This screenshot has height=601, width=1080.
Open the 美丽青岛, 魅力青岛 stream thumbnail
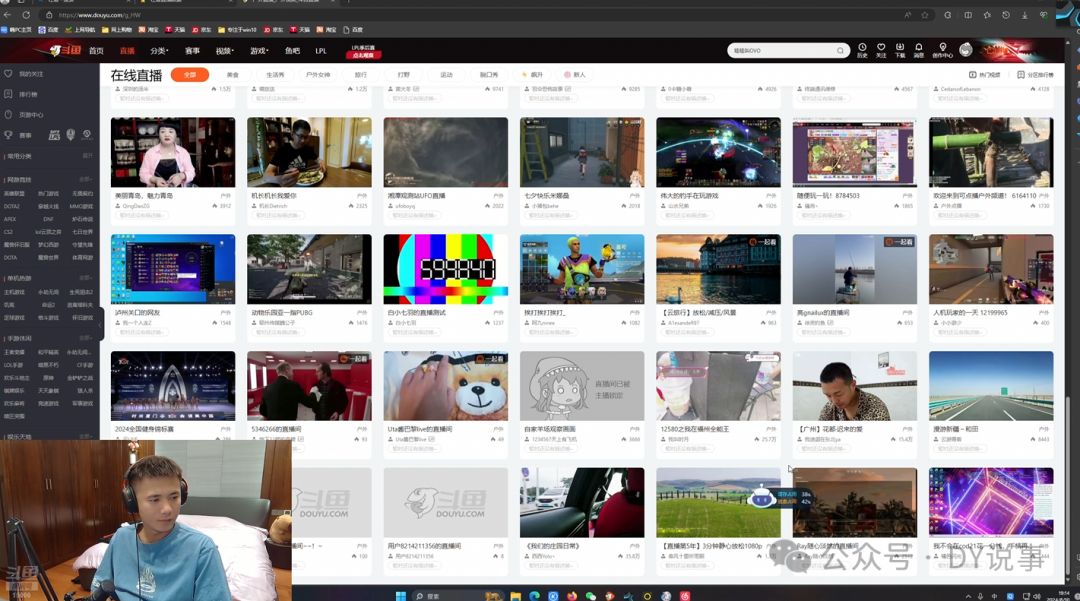point(173,152)
